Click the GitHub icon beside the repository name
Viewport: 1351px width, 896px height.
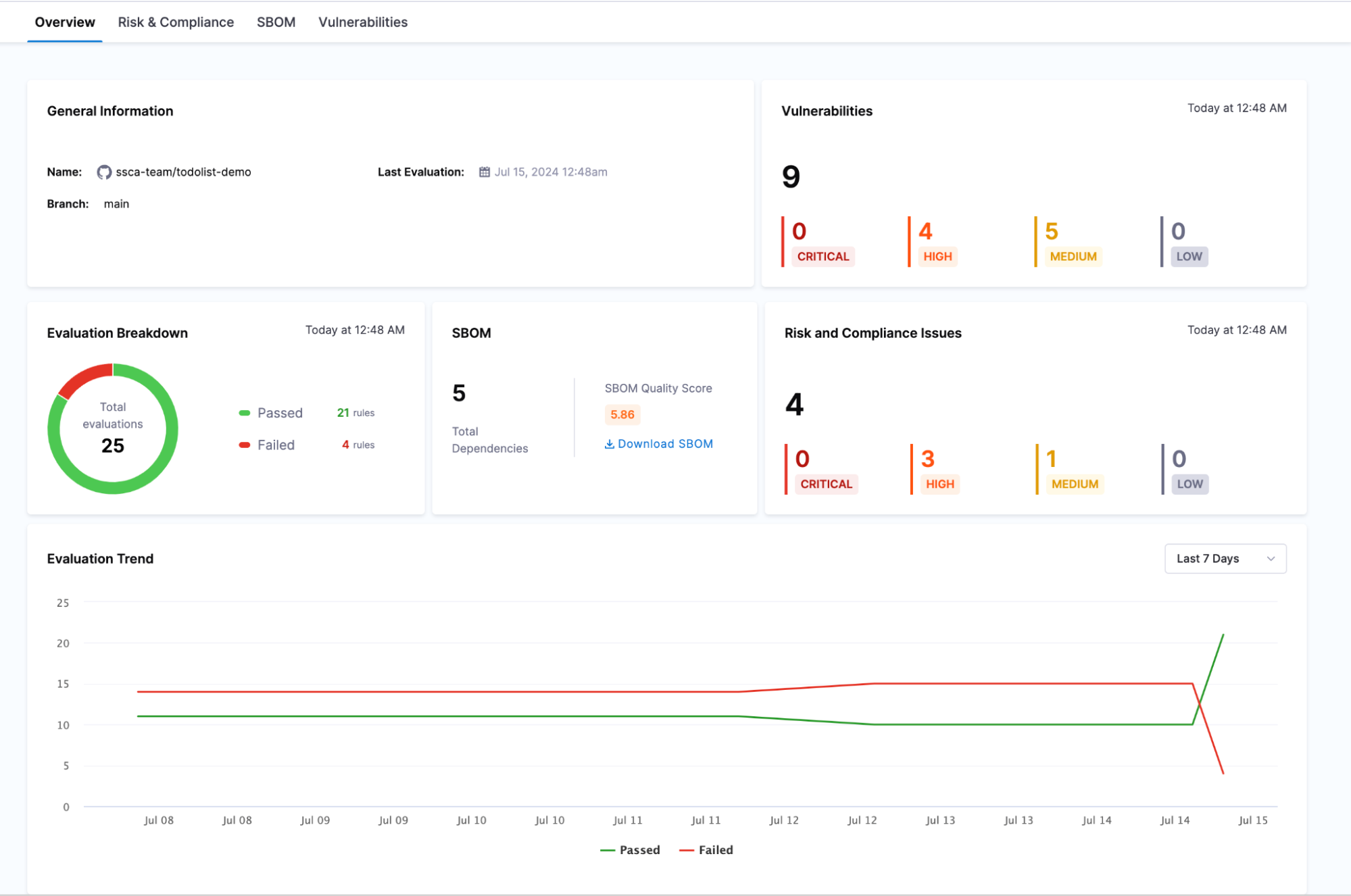(x=103, y=172)
